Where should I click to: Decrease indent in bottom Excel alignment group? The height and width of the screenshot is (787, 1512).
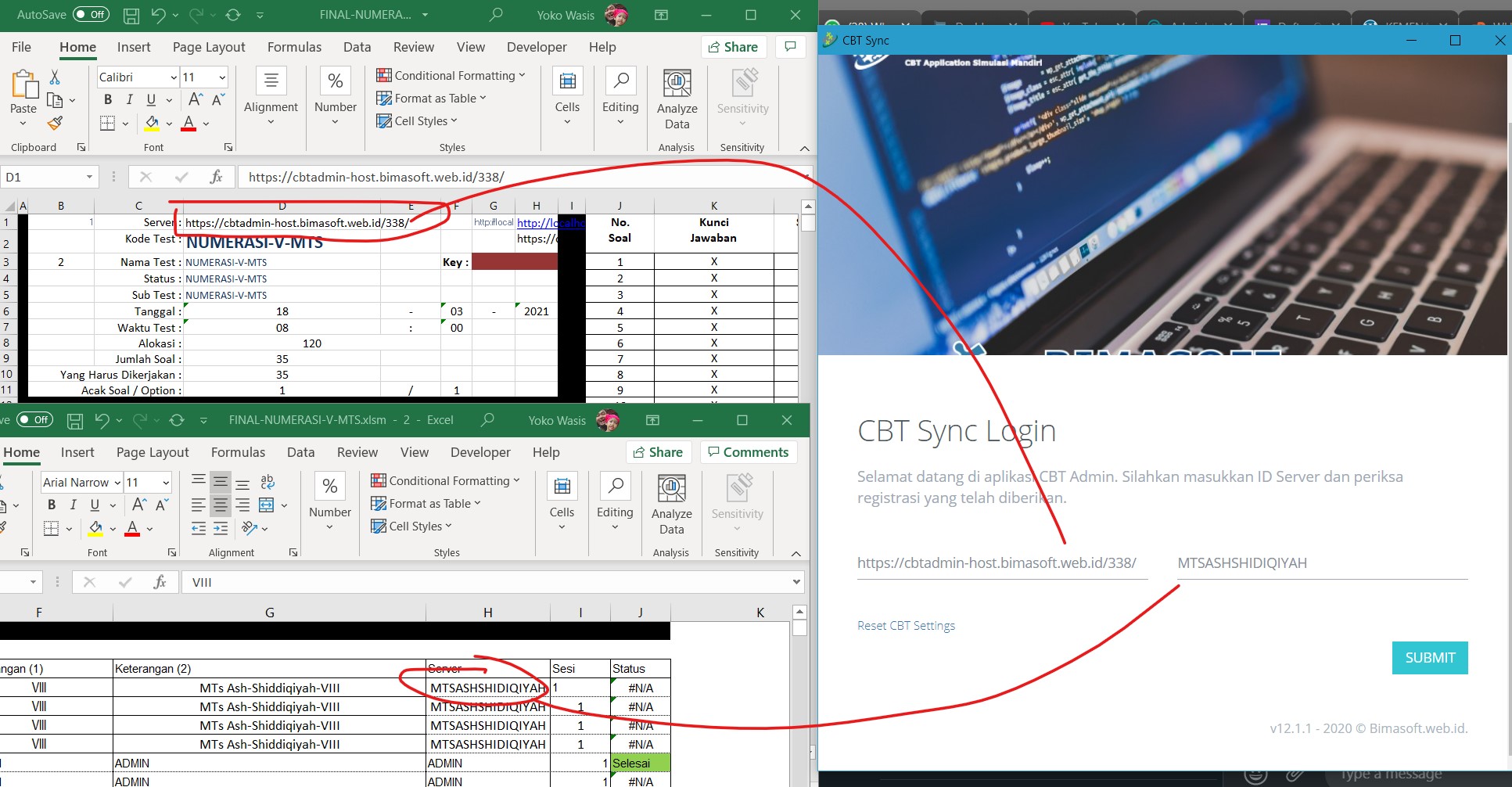click(199, 529)
